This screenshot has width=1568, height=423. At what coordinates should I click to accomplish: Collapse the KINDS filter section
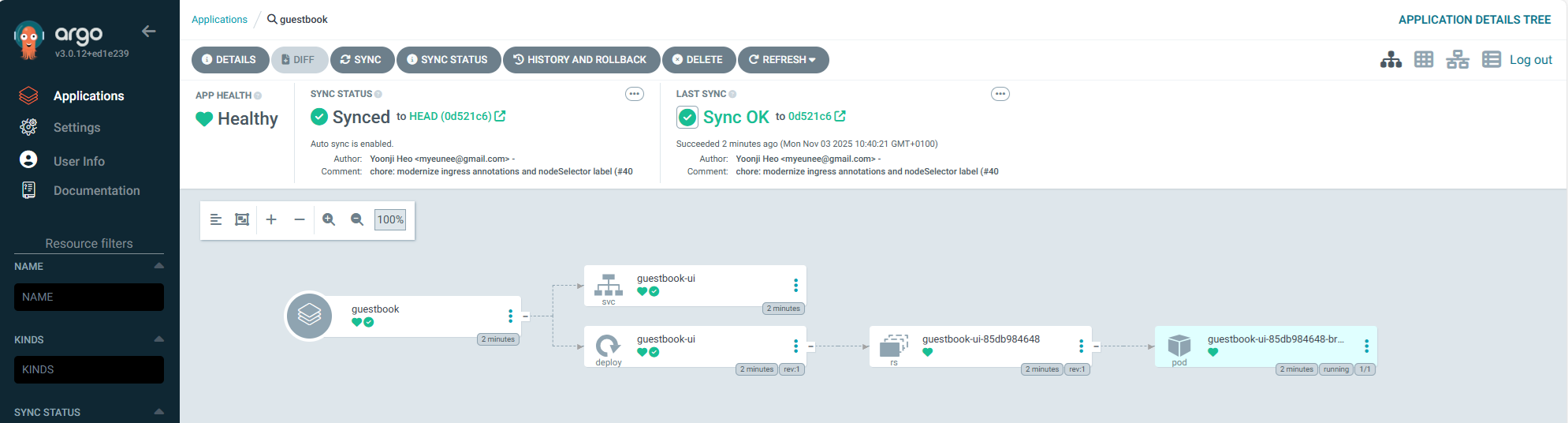click(x=158, y=339)
